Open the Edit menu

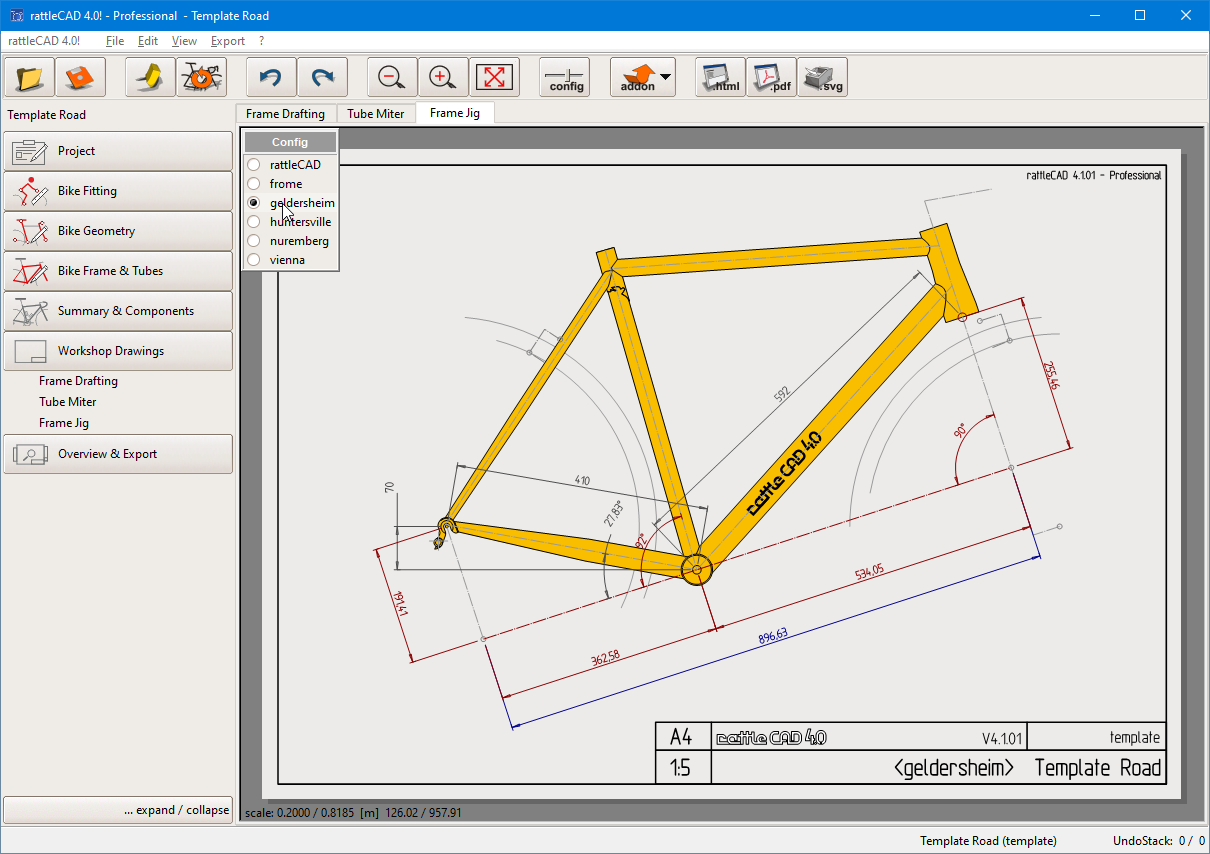[148, 41]
